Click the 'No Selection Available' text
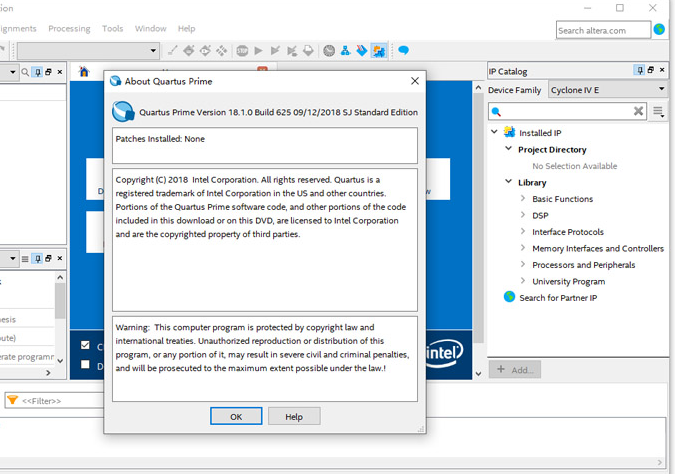Viewport: 682px width, 474px height. click(575, 166)
